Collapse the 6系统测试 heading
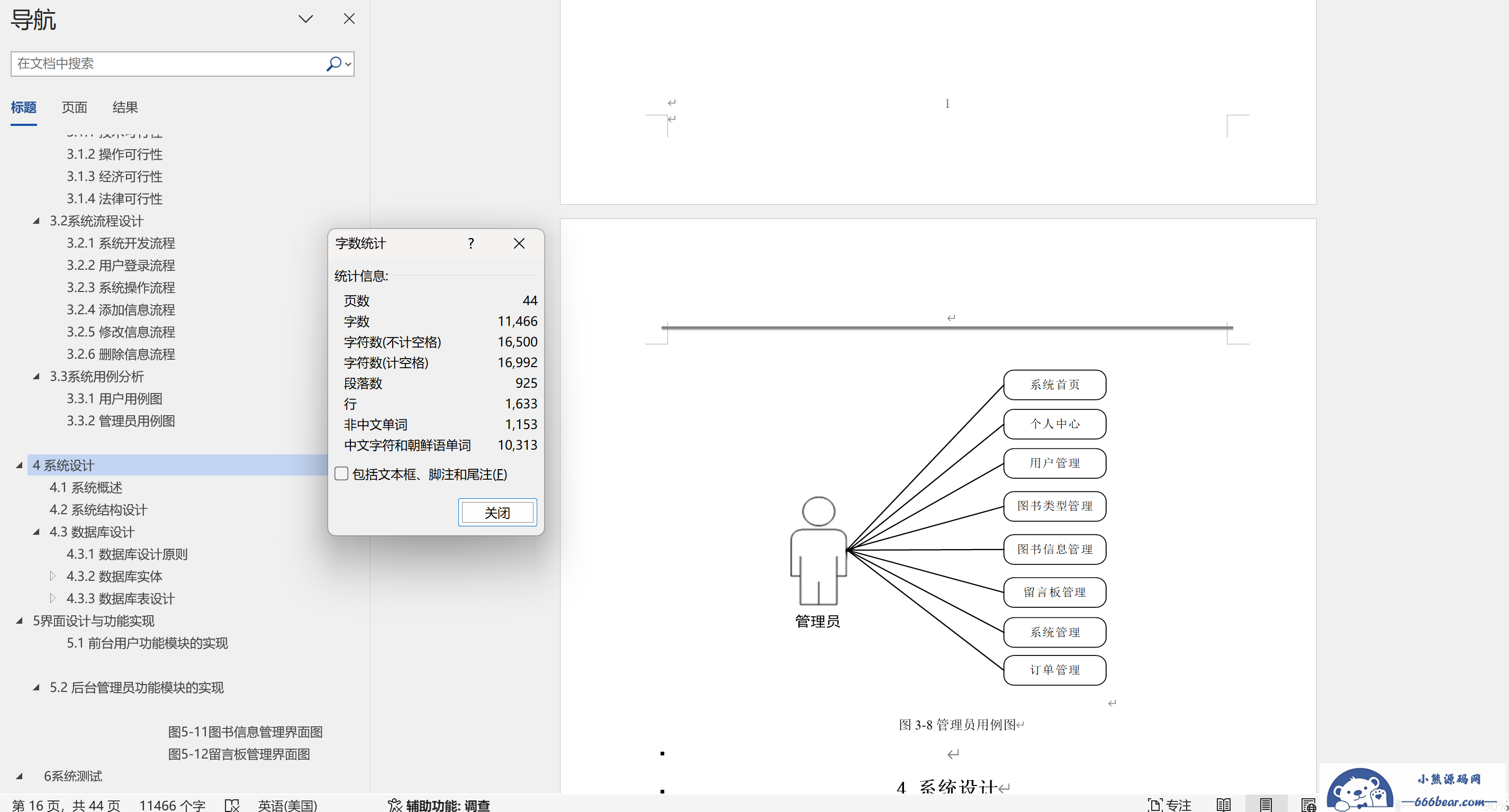The height and width of the screenshot is (812, 1509). pos(20,776)
